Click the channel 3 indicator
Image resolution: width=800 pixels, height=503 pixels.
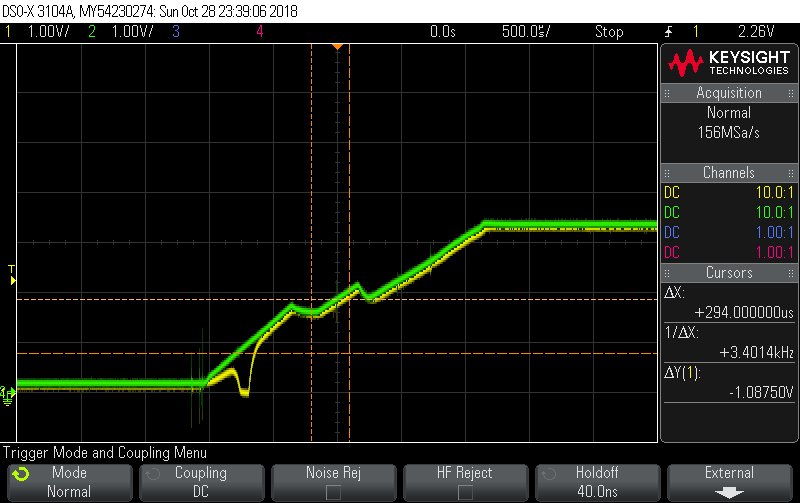point(176,32)
